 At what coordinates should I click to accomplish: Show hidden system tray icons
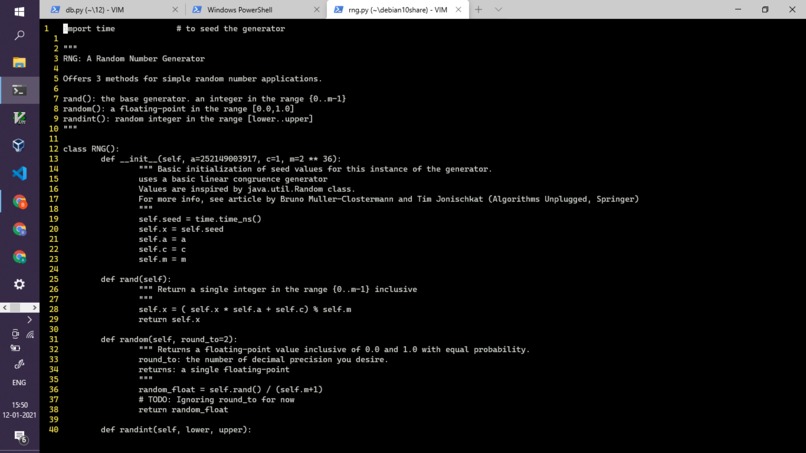tap(29, 320)
